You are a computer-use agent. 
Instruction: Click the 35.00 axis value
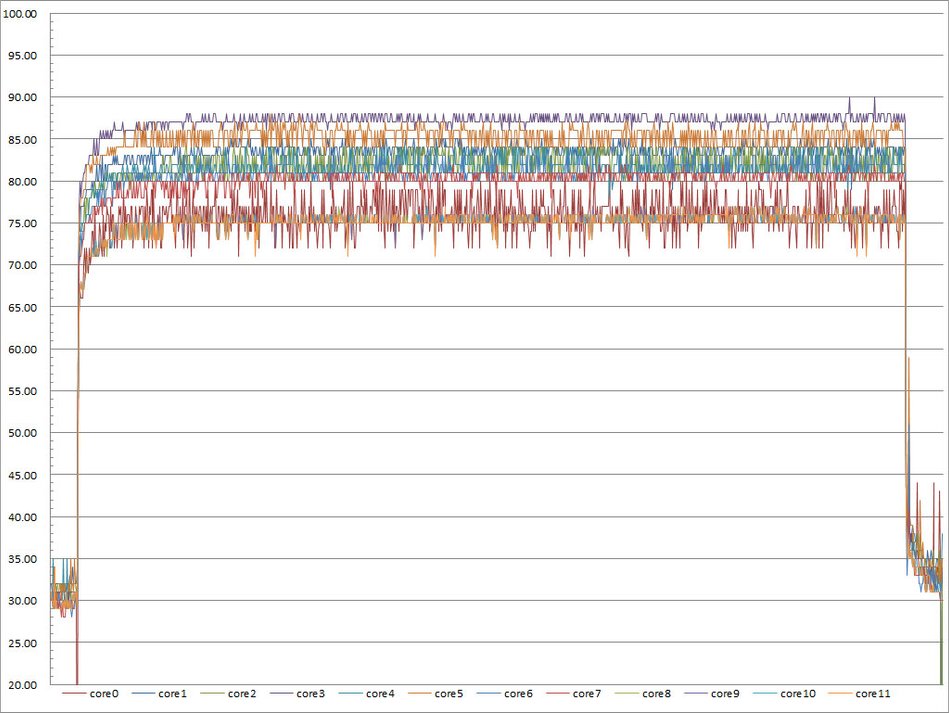(x=22, y=559)
